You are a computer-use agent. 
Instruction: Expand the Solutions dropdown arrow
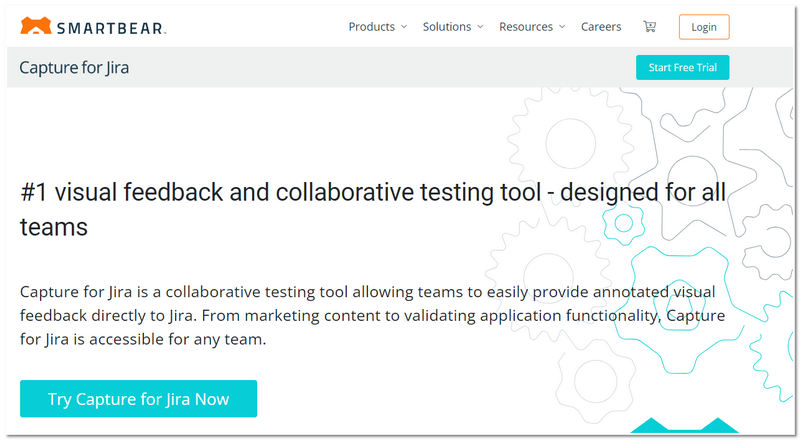click(x=480, y=27)
